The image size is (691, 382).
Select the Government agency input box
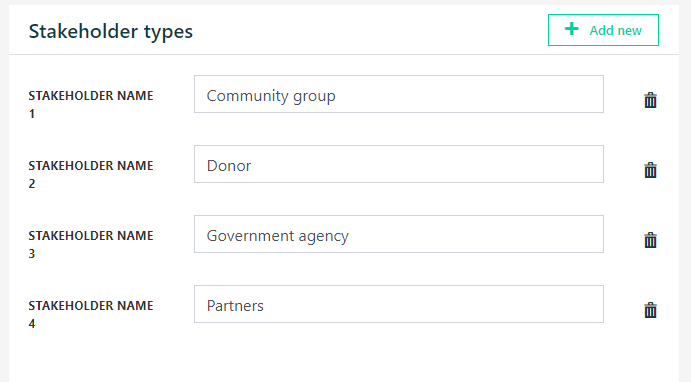tap(399, 234)
